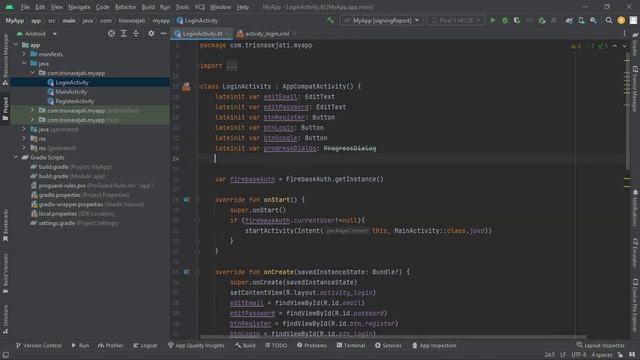Open the Navigate menu

pos(79,7)
